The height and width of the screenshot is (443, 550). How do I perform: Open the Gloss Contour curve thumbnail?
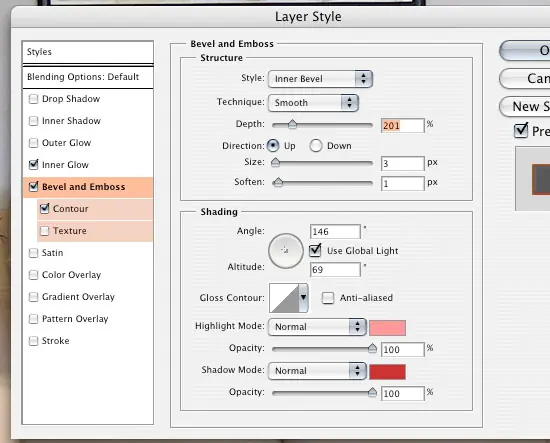(x=284, y=298)
